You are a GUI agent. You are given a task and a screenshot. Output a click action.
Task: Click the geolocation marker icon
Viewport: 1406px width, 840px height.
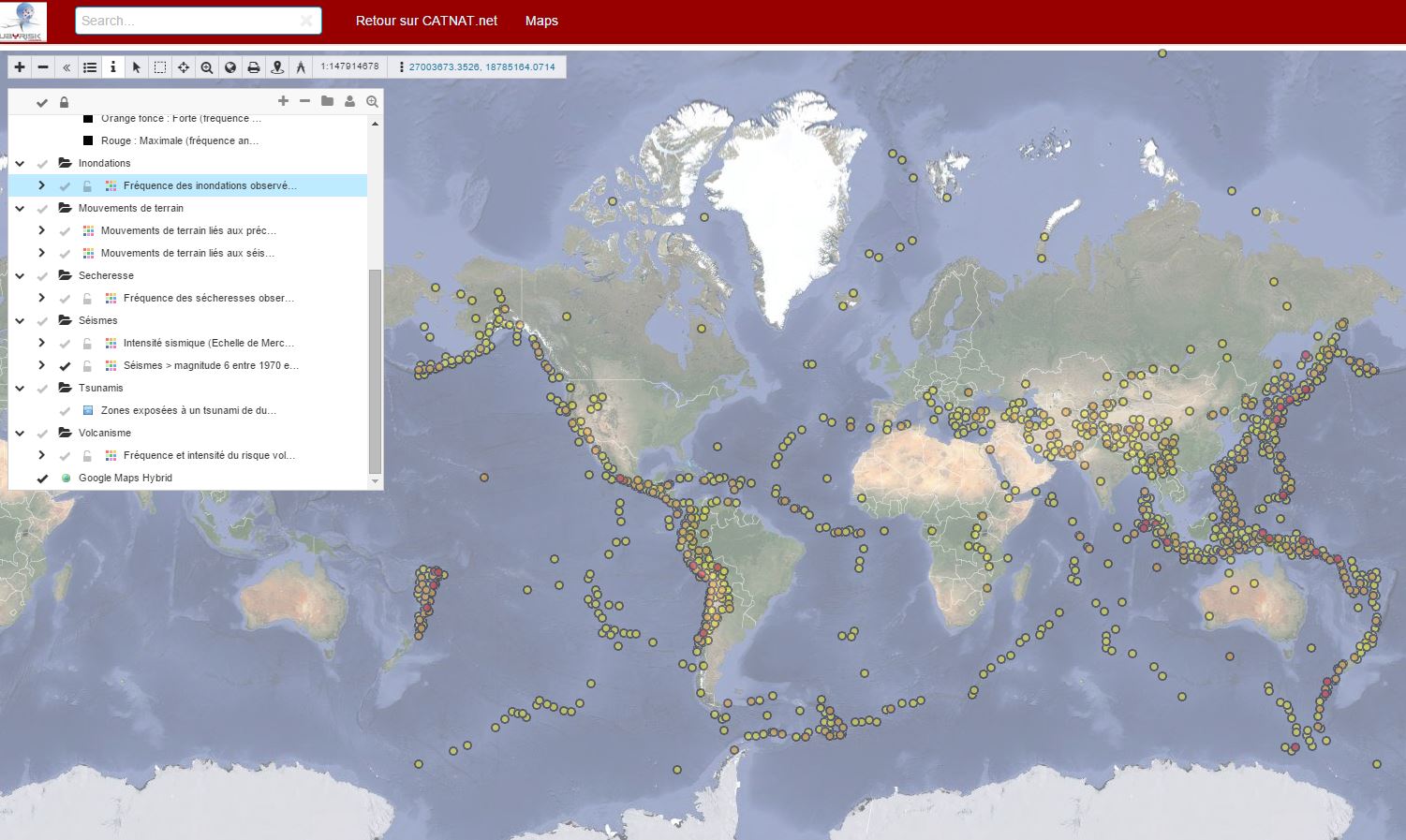point(277,67)
